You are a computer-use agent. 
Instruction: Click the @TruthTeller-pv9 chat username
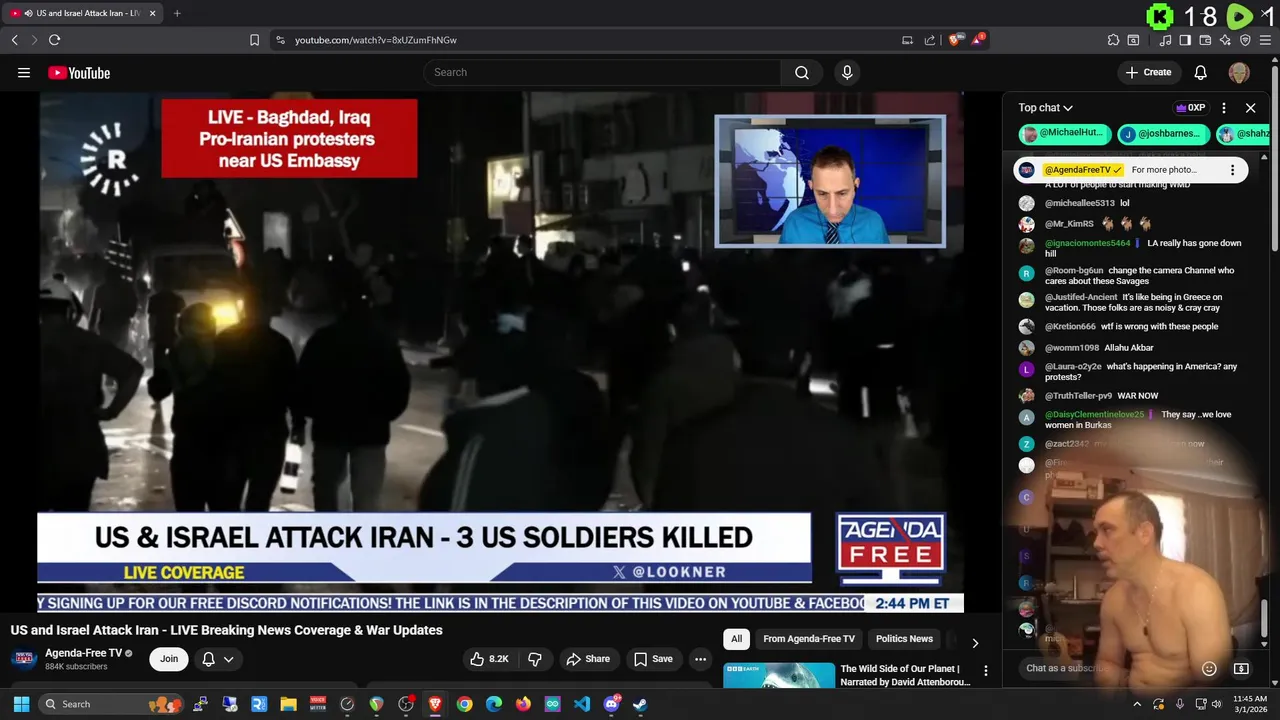[1078, 396]
